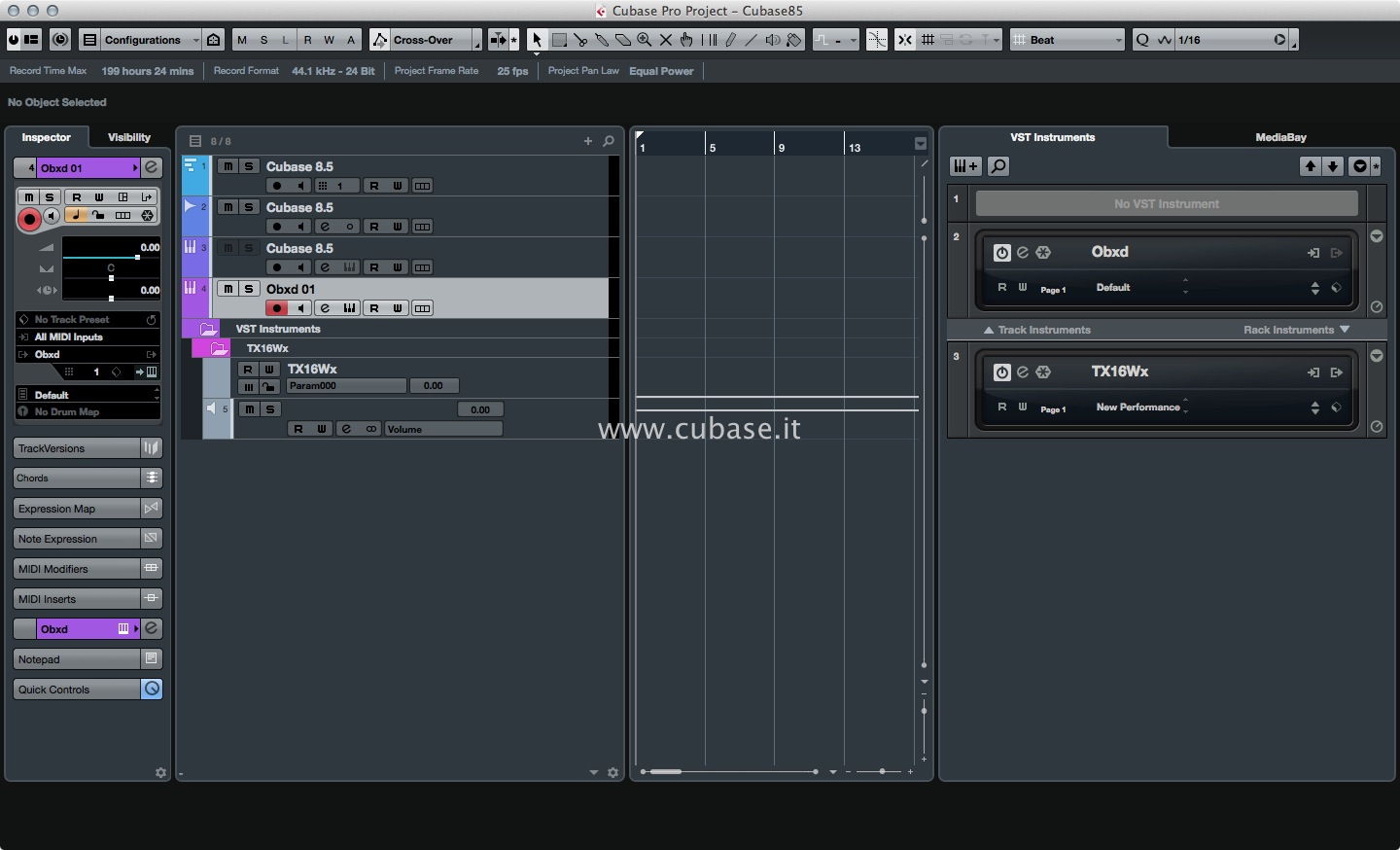Select the Color paint bucket tool
This screenshot has width=1400, height=850.
(x=794, y=40)
